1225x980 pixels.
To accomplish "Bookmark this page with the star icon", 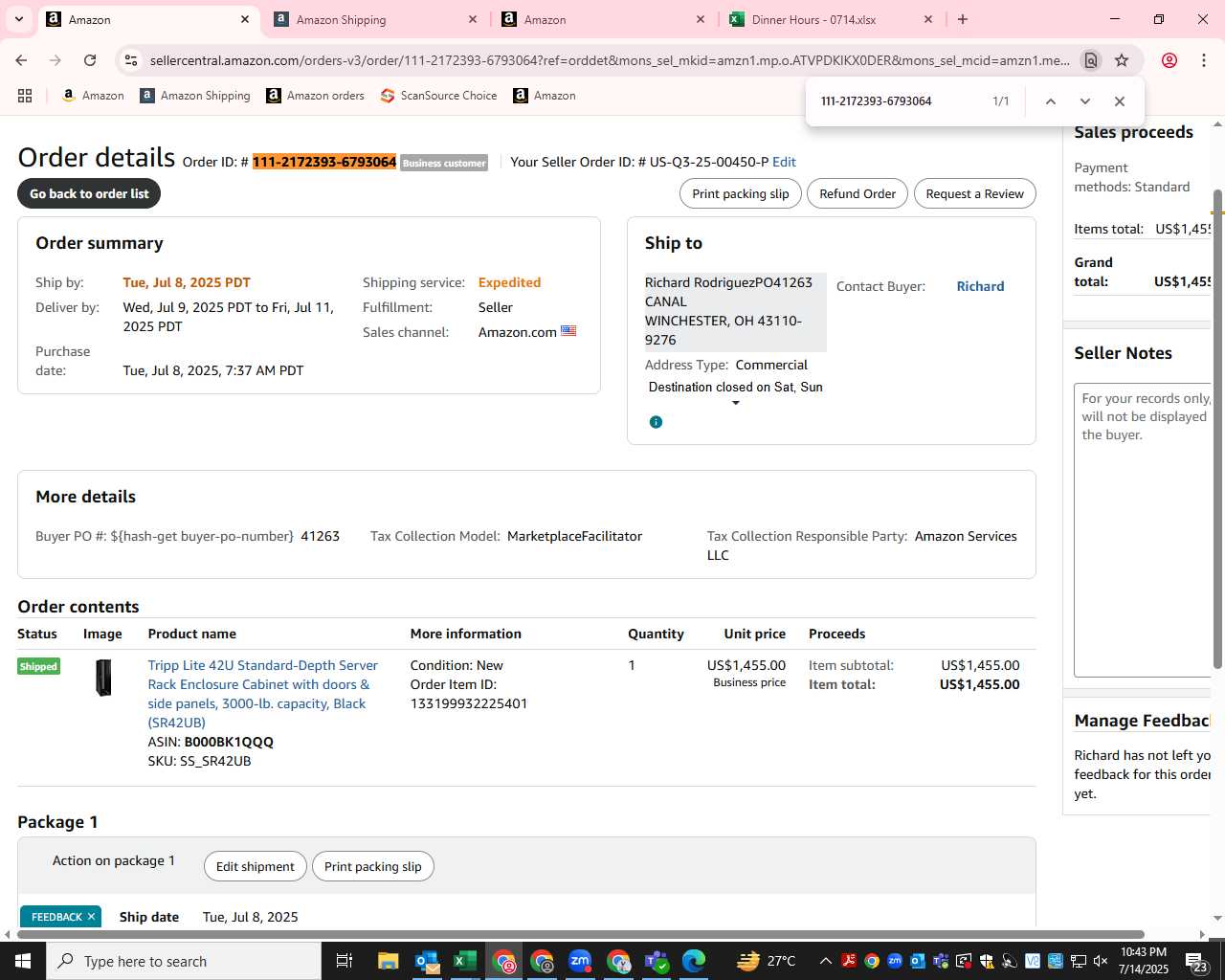I will (x=1122, y=60).
